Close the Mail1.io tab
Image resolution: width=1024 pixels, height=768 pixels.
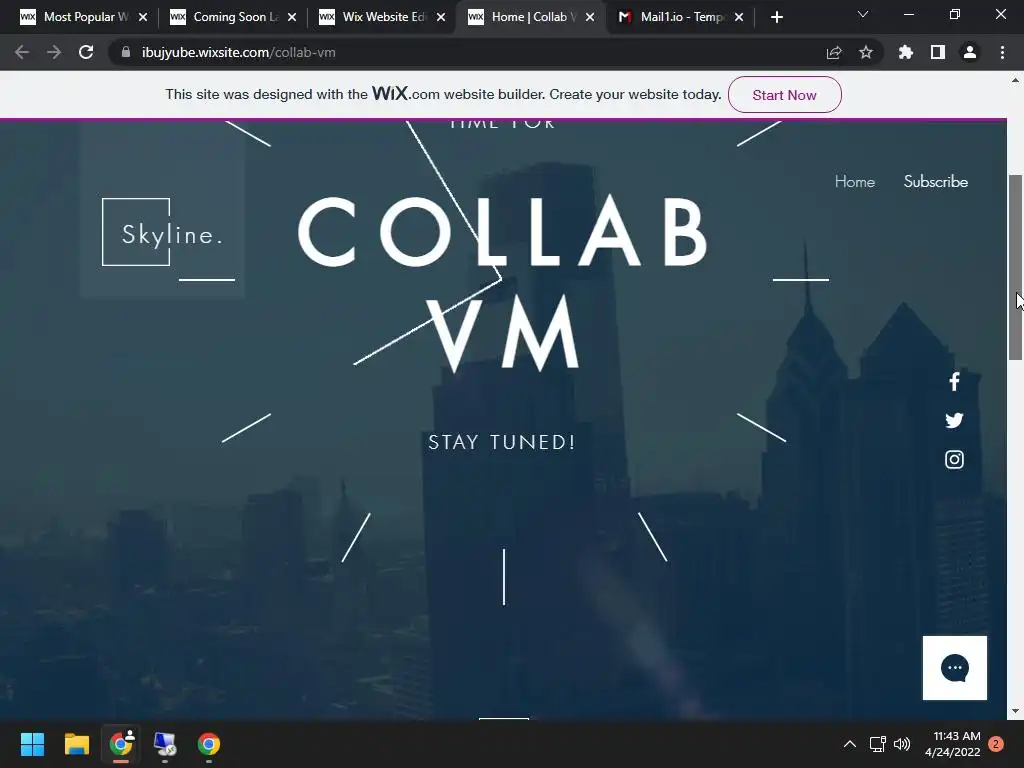click(x=739, y=17)
